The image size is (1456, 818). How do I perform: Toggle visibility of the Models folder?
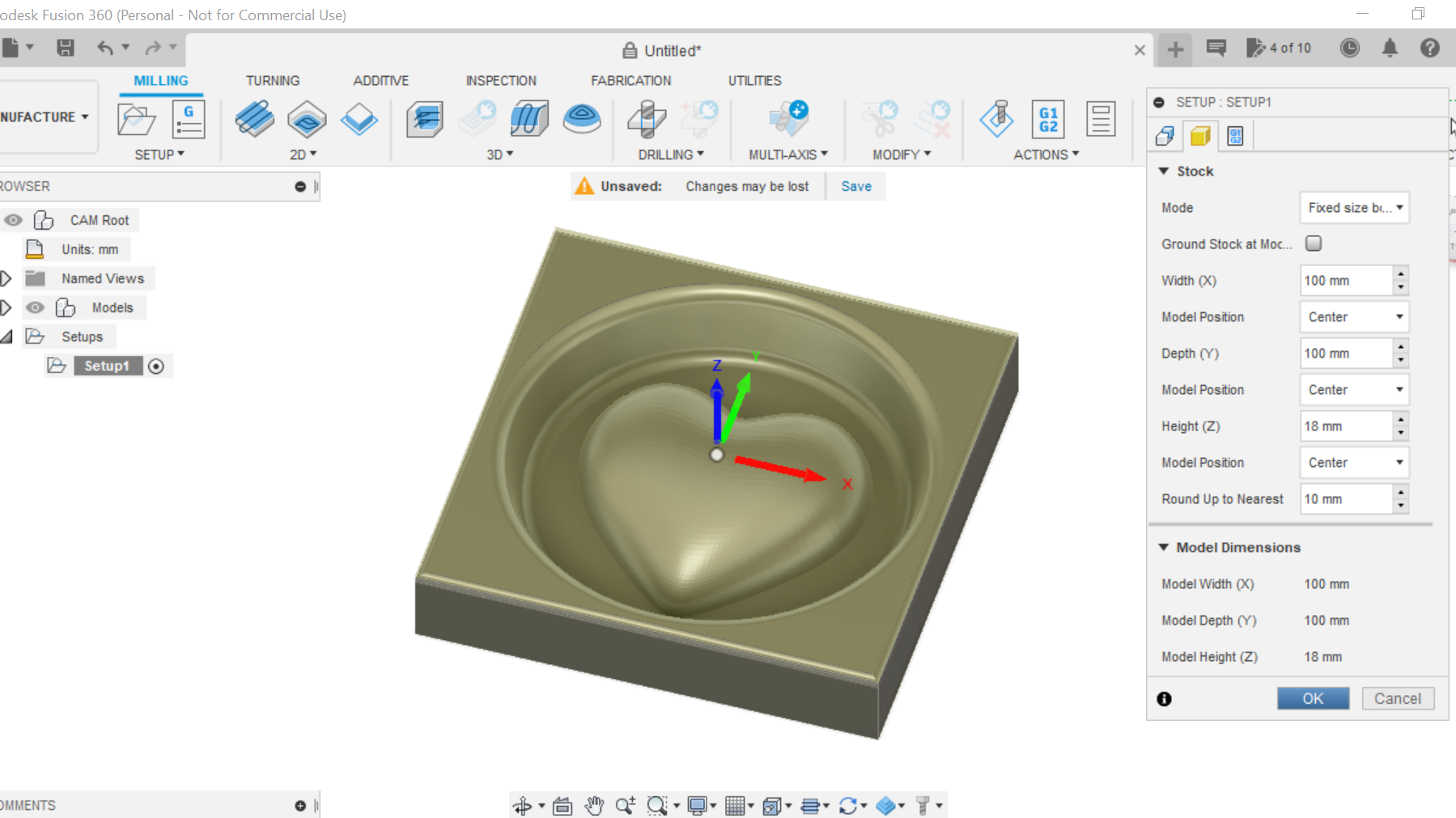pyautogui.click(x=35, y=307)
